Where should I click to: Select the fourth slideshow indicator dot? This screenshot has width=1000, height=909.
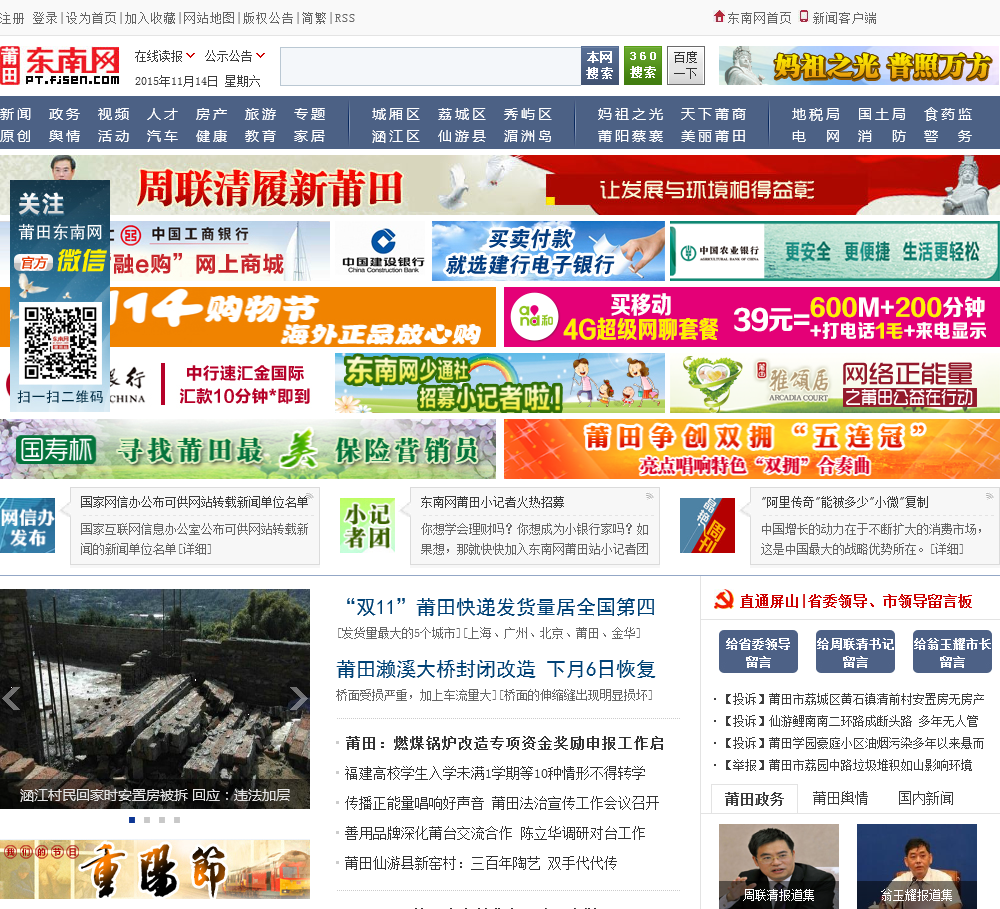177,820
